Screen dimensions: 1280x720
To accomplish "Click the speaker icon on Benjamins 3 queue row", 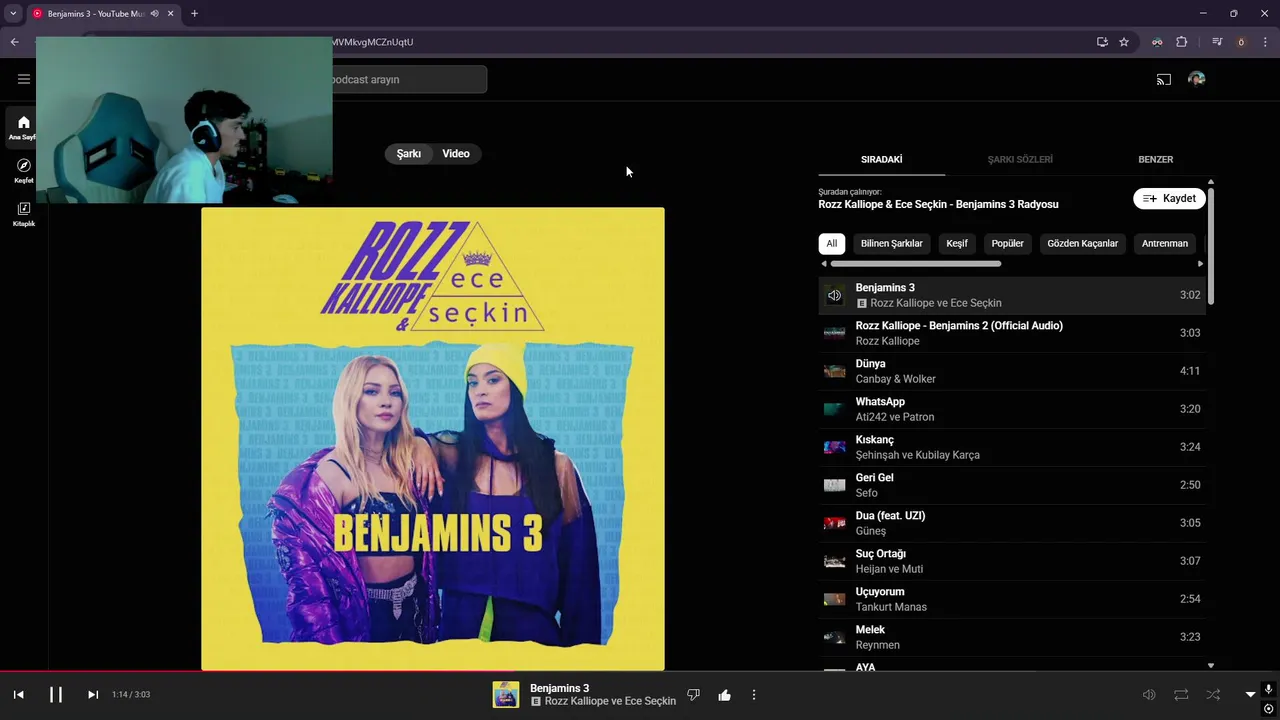I will click(834, 295).
